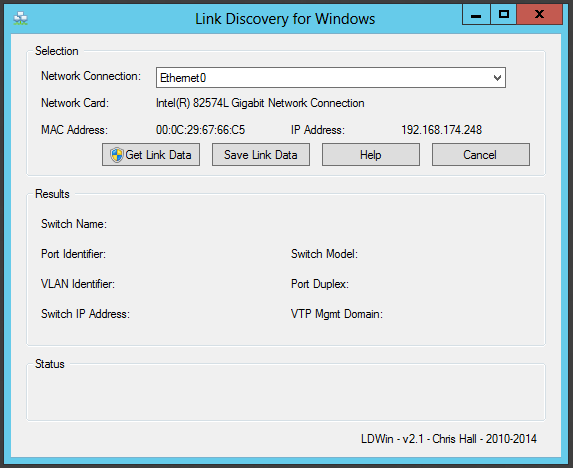Click the Cancel button

481,155
